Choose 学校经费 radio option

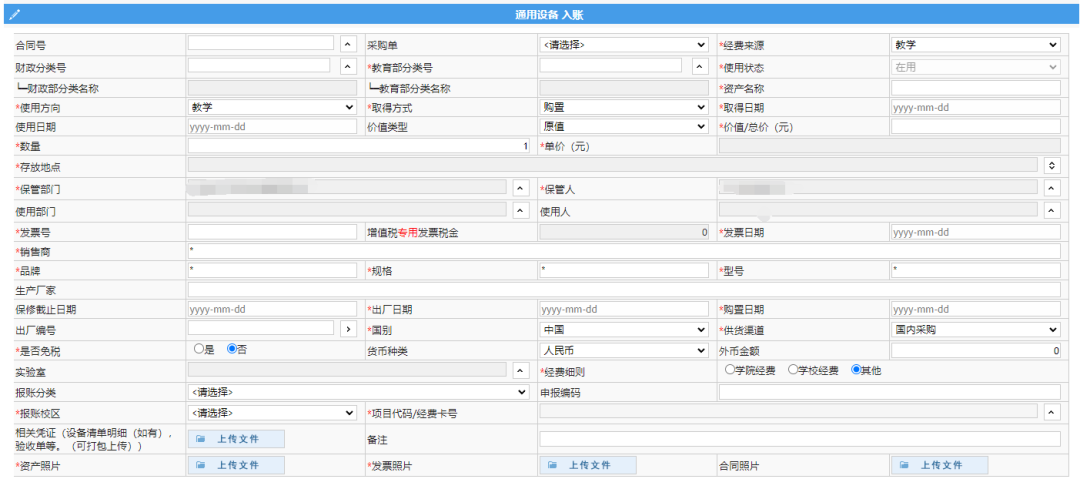pos(793,369)
